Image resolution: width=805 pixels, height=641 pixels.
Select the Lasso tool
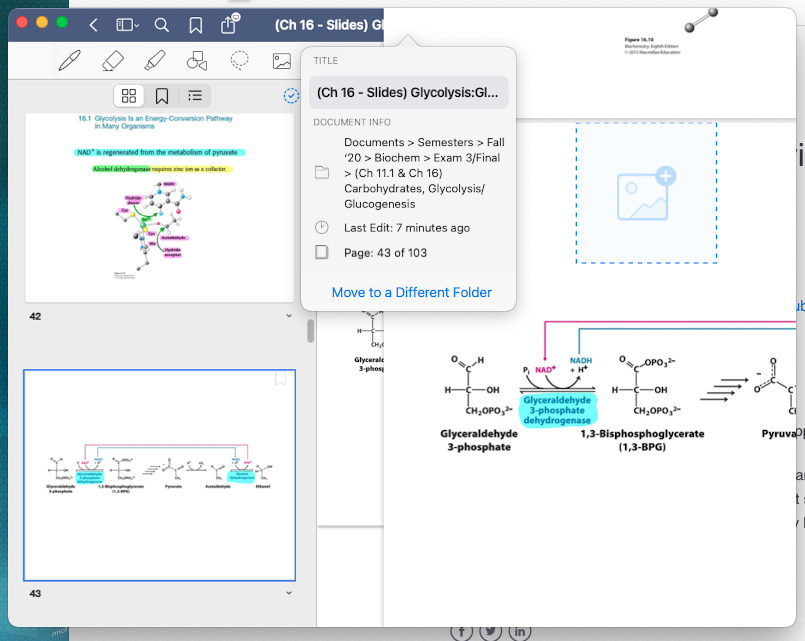point(239,60)
